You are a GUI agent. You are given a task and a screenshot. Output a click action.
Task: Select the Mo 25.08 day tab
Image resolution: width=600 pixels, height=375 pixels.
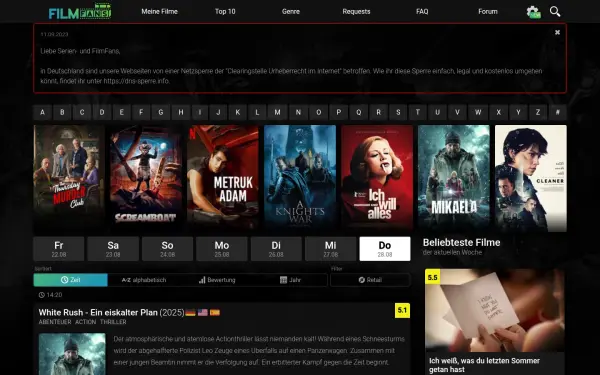[222, 249]
